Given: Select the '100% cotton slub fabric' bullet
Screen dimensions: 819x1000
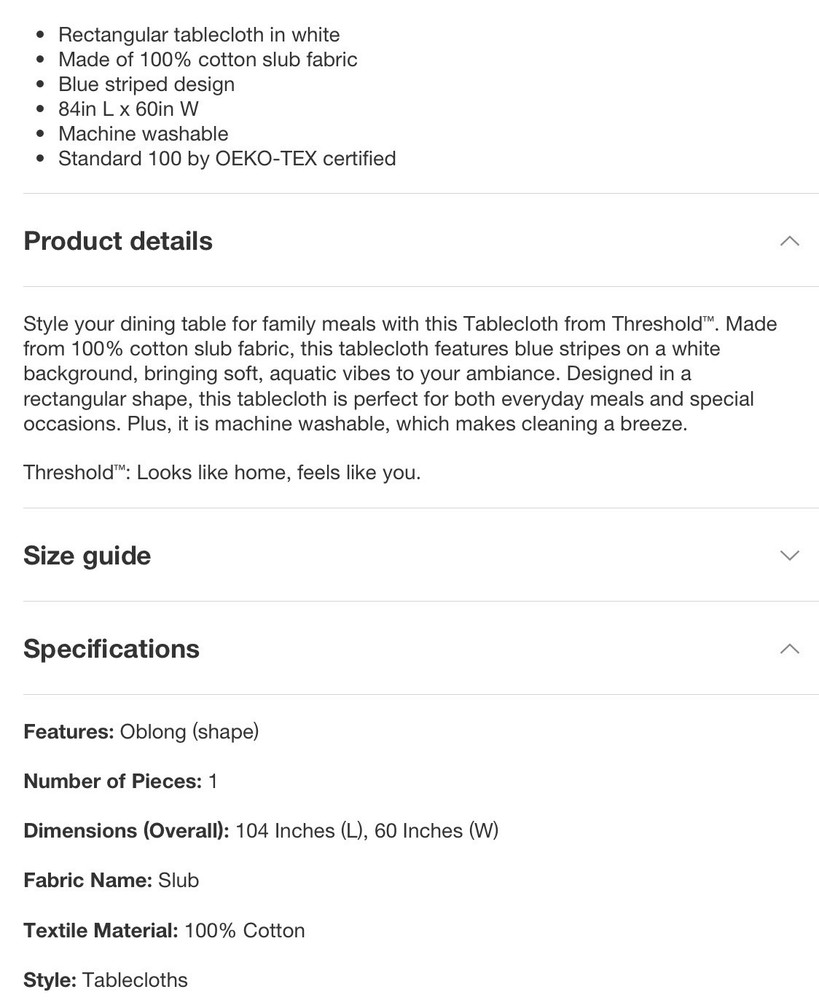Looking at the screenshot, I should coord(208,60).
